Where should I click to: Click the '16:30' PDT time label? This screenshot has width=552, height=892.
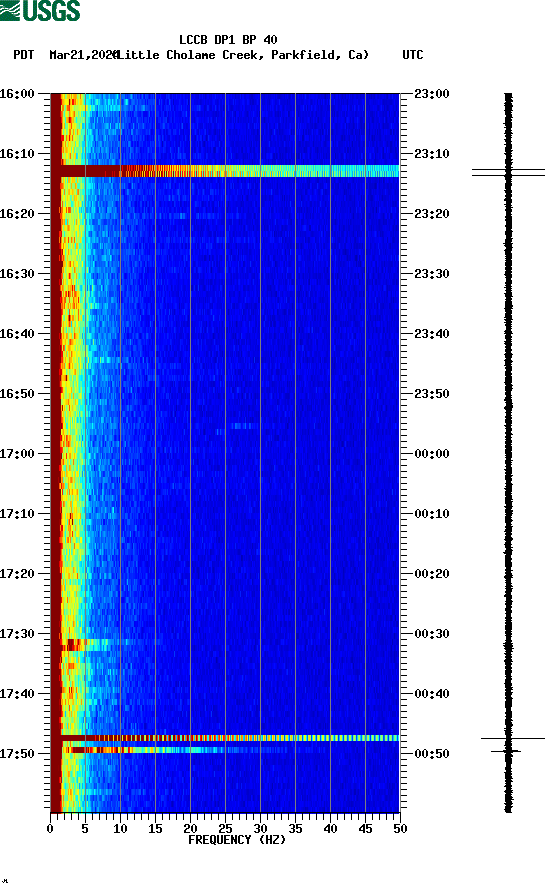pos(17,274)
